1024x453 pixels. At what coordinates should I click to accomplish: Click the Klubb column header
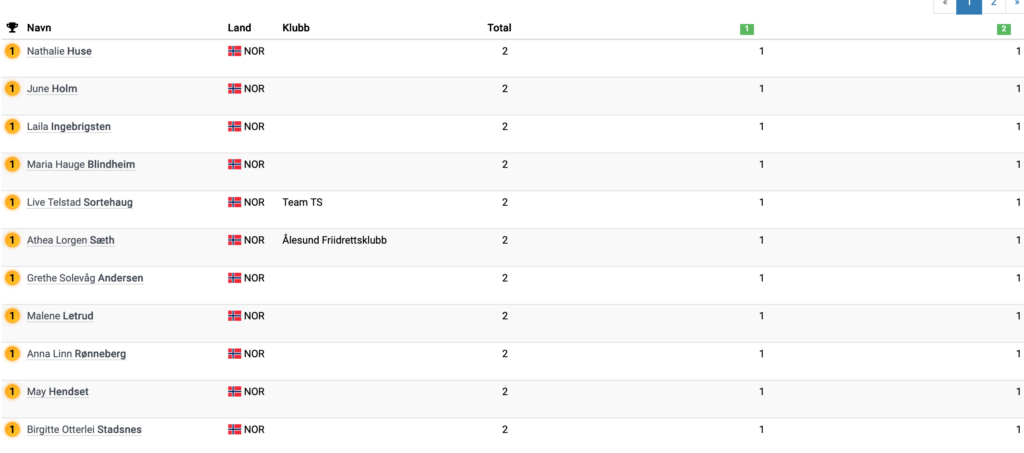[x=296, y=28]
